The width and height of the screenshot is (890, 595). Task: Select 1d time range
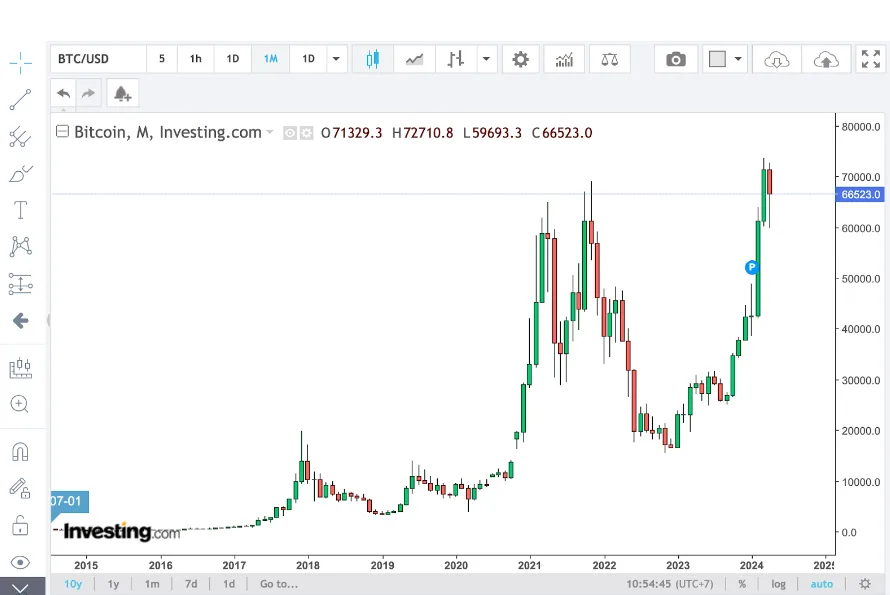click(x=229, y=584)
